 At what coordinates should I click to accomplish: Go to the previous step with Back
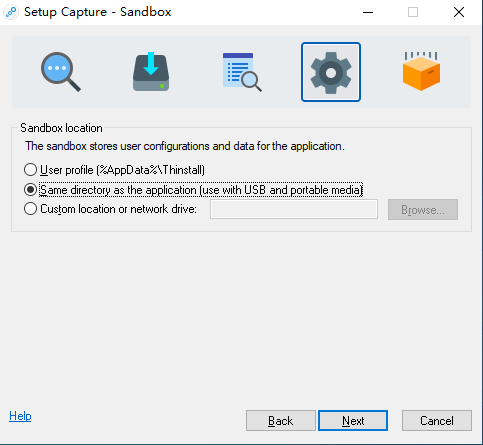coord(281,421)
